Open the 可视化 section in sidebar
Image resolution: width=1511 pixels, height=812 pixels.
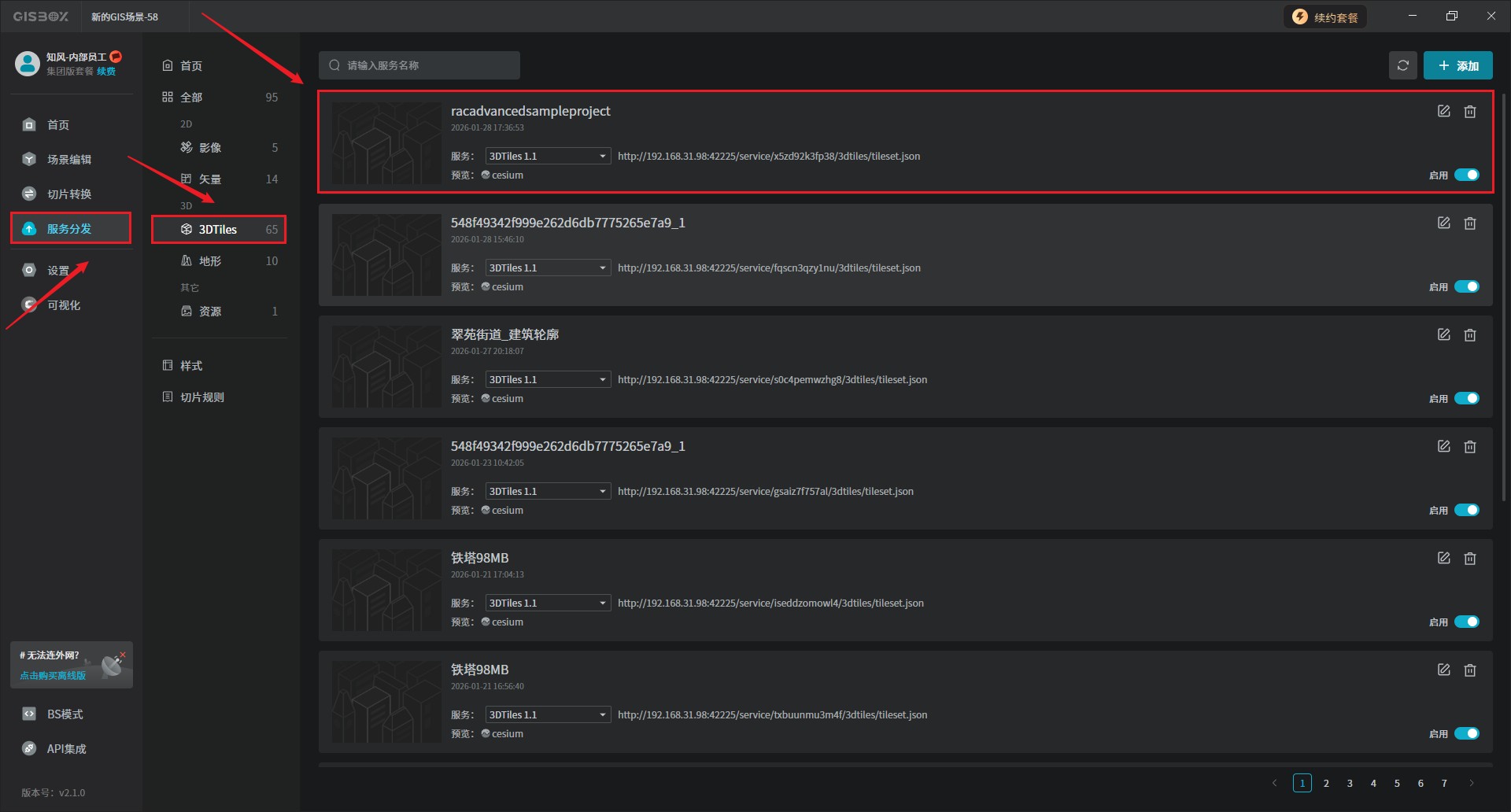tap(63, 305)
